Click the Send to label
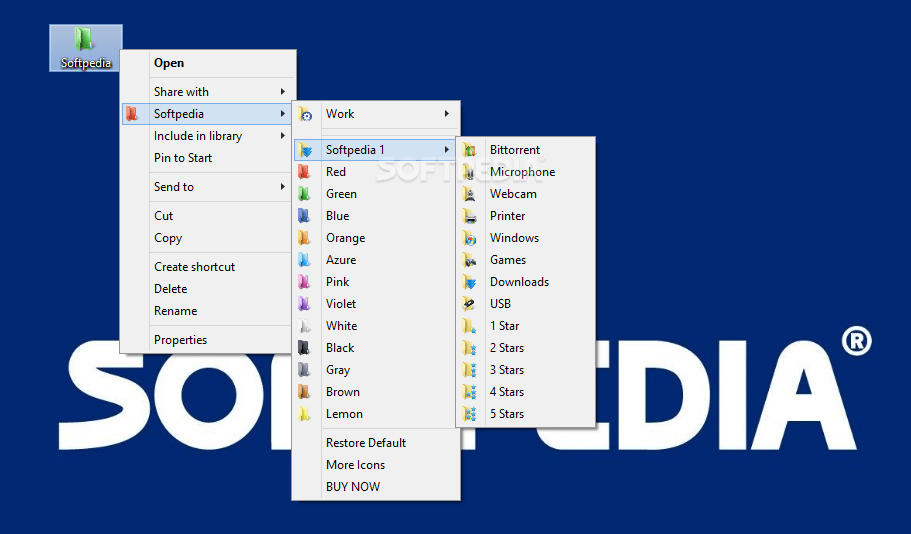911x534 pixels. pyautogui.click(x=174, y=187)
